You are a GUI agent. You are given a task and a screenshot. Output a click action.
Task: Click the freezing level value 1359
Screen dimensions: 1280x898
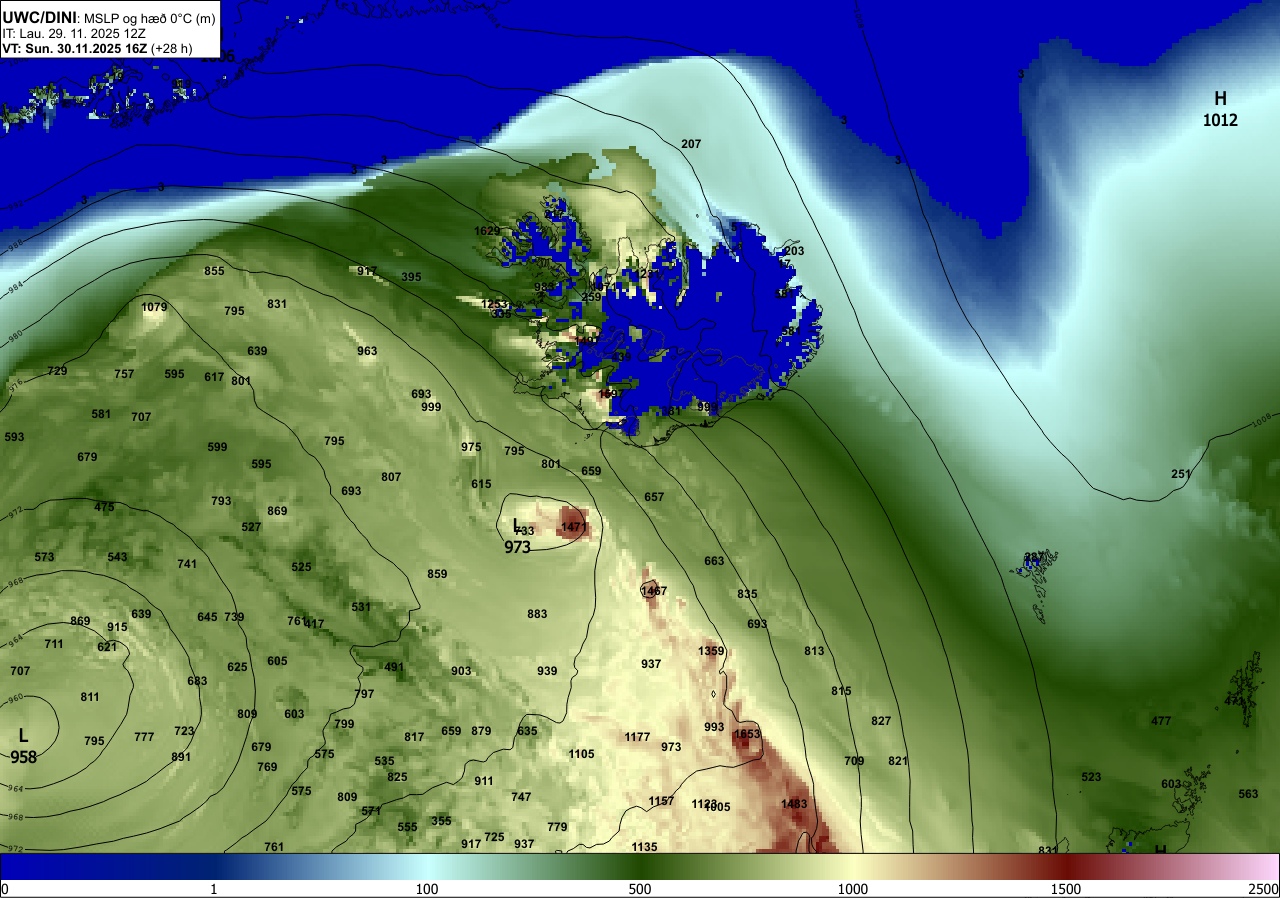point(711,651)
